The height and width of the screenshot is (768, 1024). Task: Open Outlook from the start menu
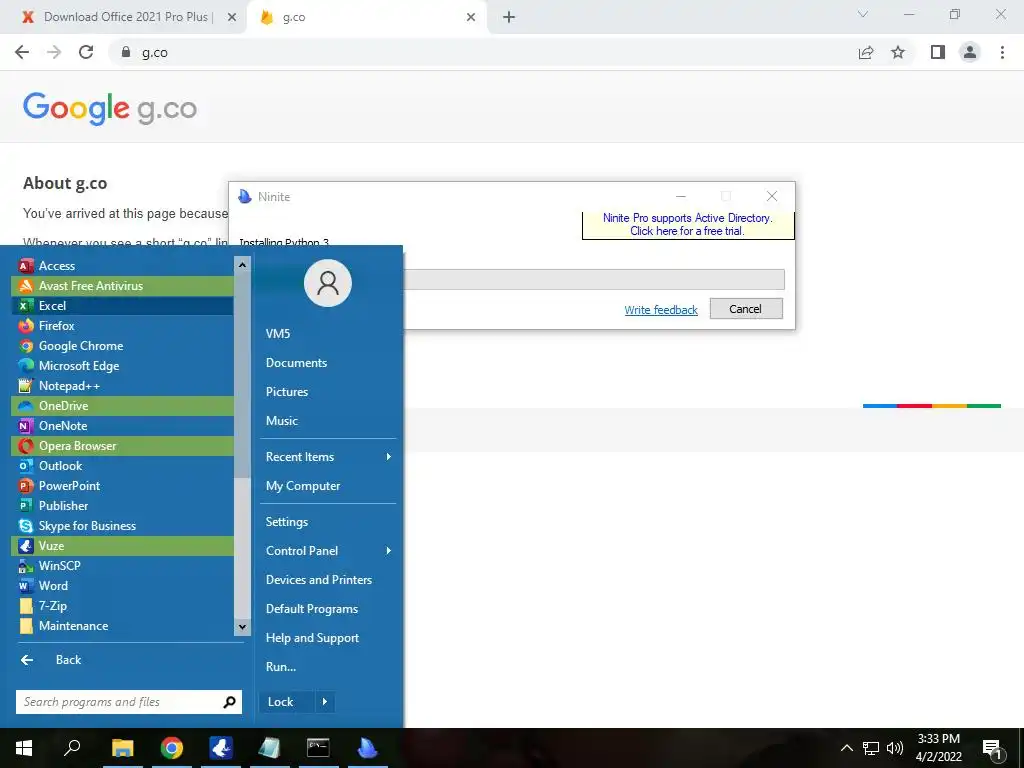[x=122, y=466]
